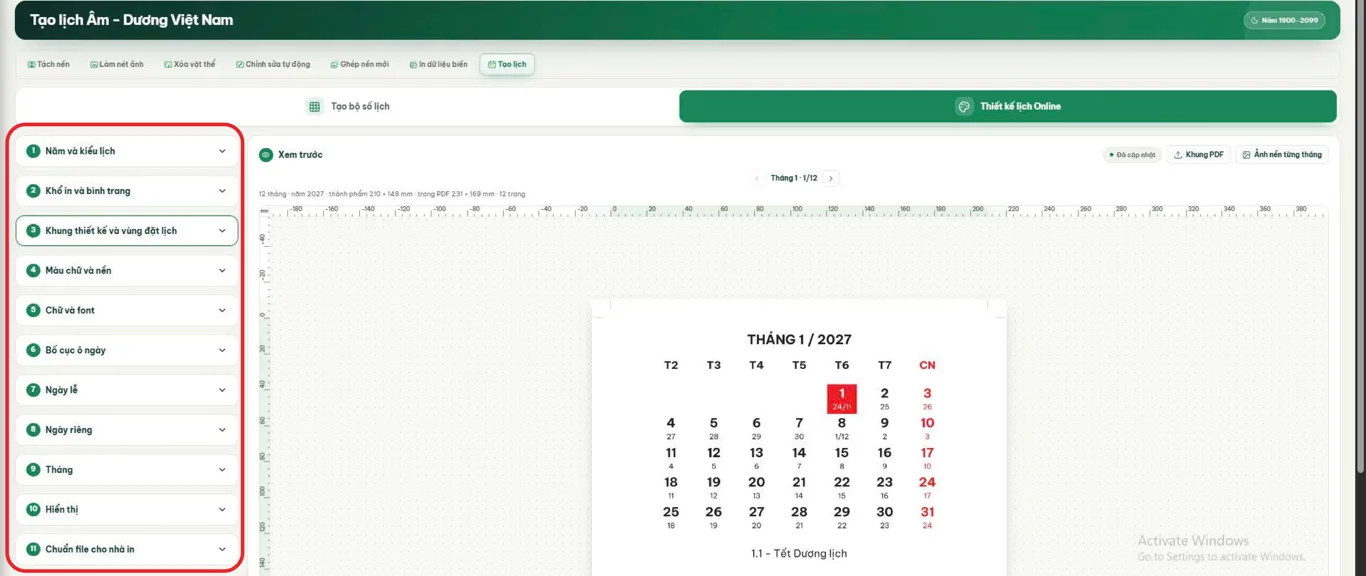Select the Thiết kế lịch Online mode
This screenshot has width=1366, height=576.
[x=1008, y=106]
